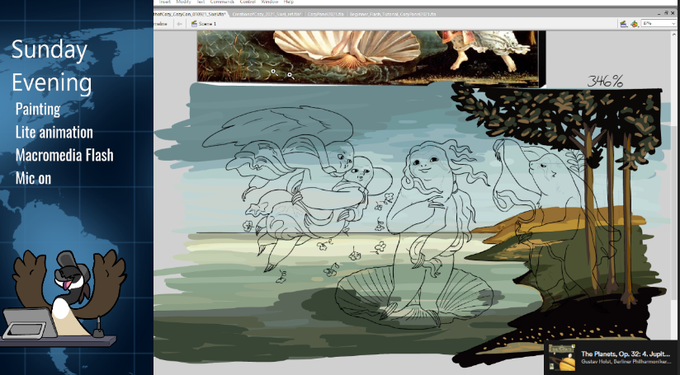Open the stage zoom percentage dropdown

[658, 23]
